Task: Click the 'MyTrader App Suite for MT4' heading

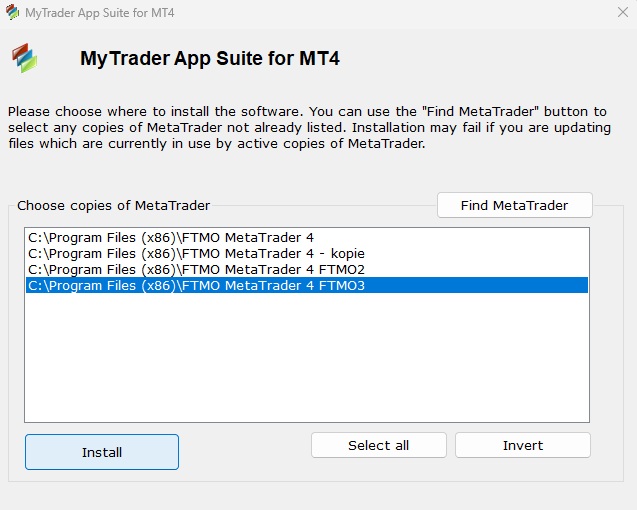Action: click(x=210, y=59)
